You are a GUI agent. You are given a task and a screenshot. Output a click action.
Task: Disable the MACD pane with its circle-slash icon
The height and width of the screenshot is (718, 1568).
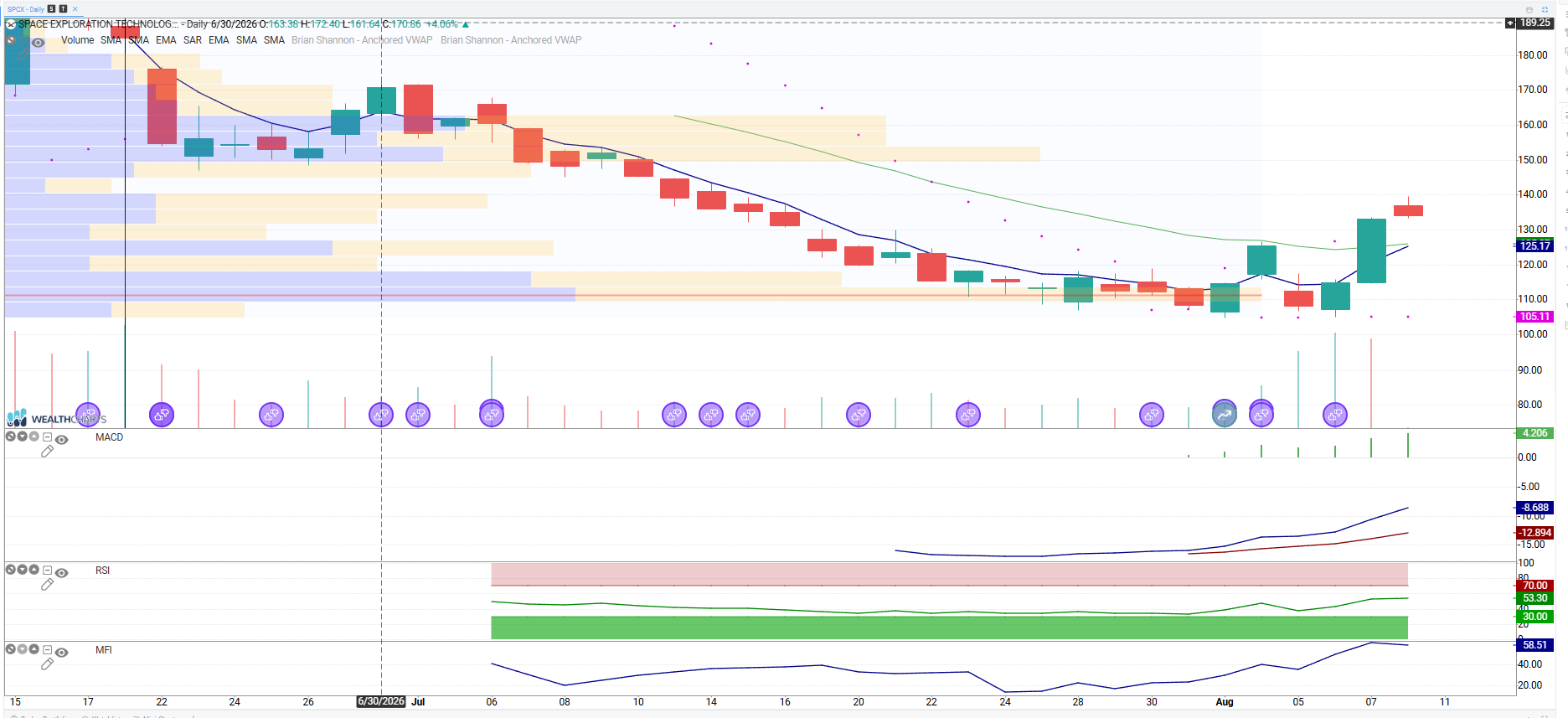[11, 436]
